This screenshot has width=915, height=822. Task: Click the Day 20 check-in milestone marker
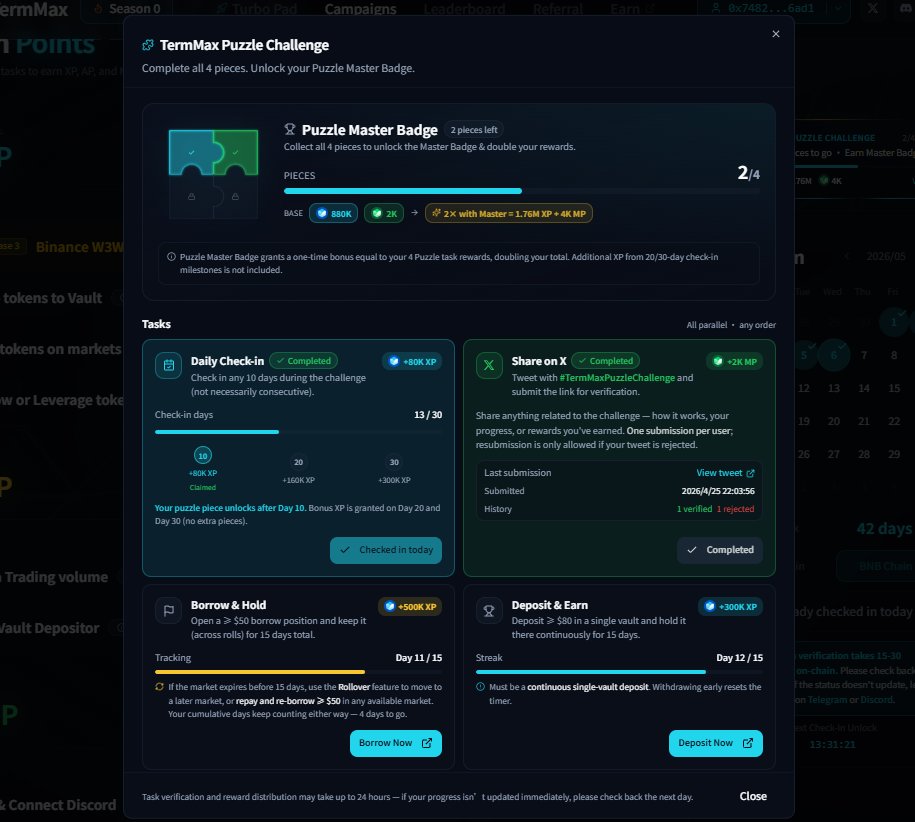tap(298, 462)
